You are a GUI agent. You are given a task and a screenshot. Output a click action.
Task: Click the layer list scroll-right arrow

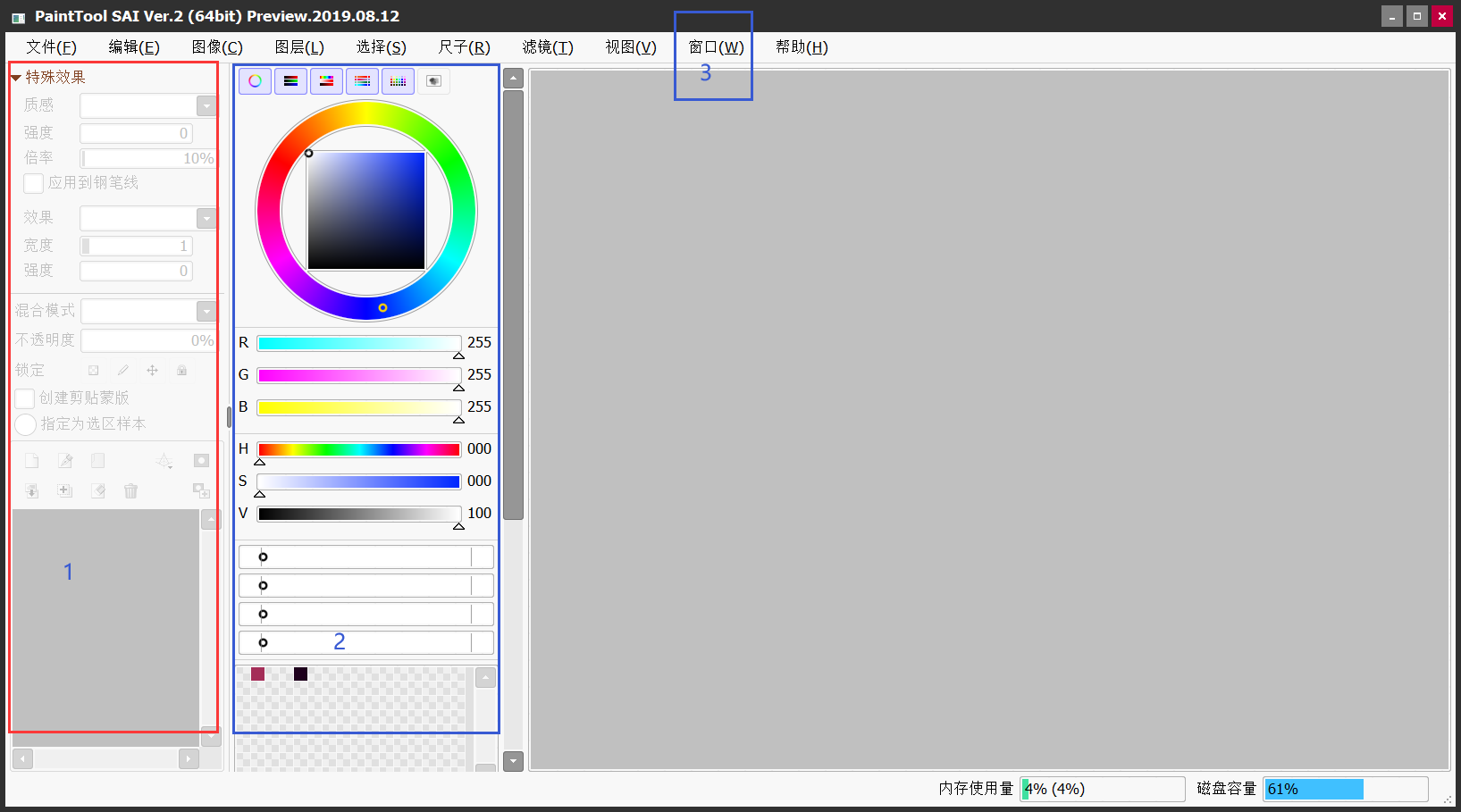189,759
